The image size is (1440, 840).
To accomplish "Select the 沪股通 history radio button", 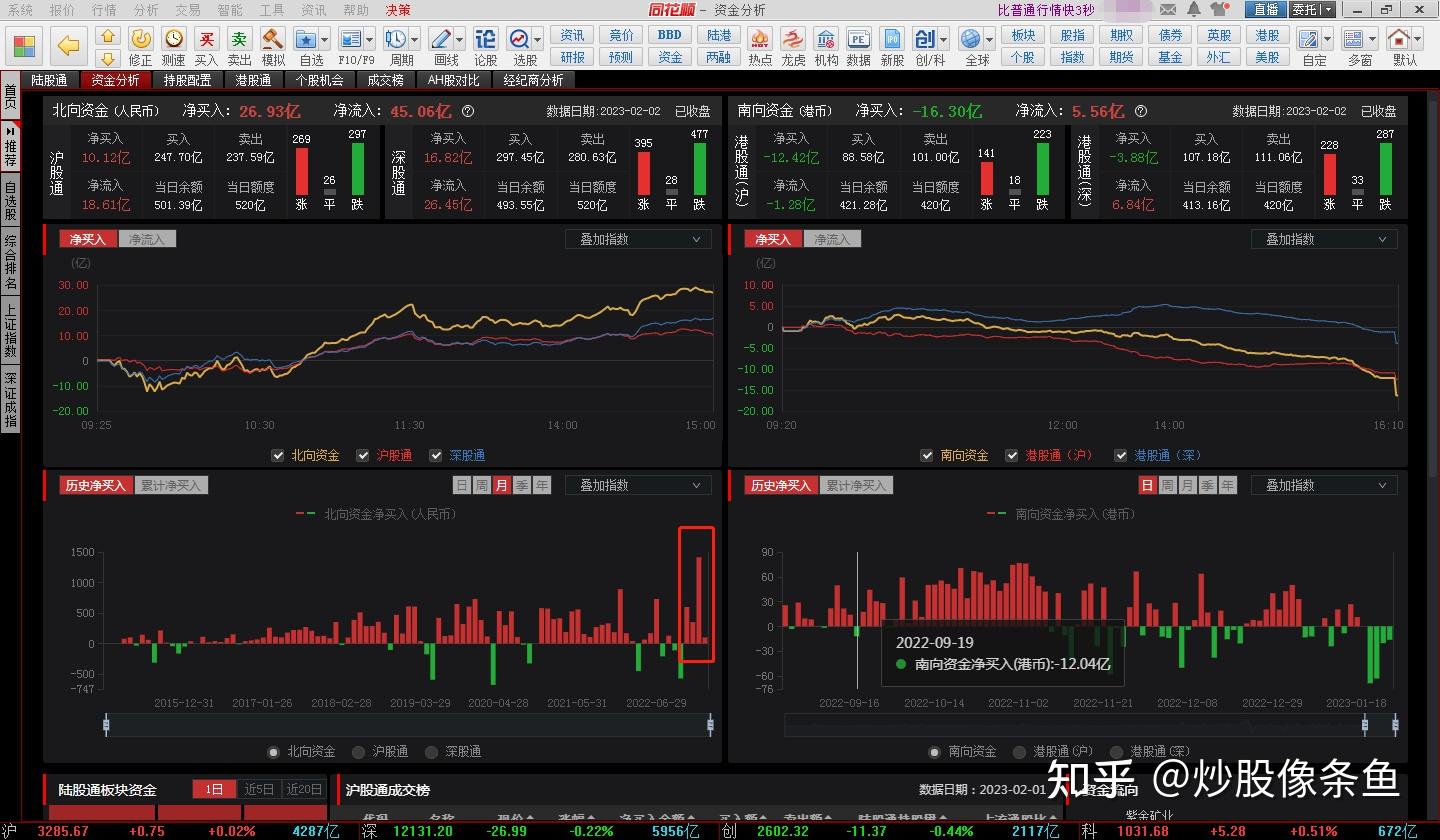I will pos(357,751).
